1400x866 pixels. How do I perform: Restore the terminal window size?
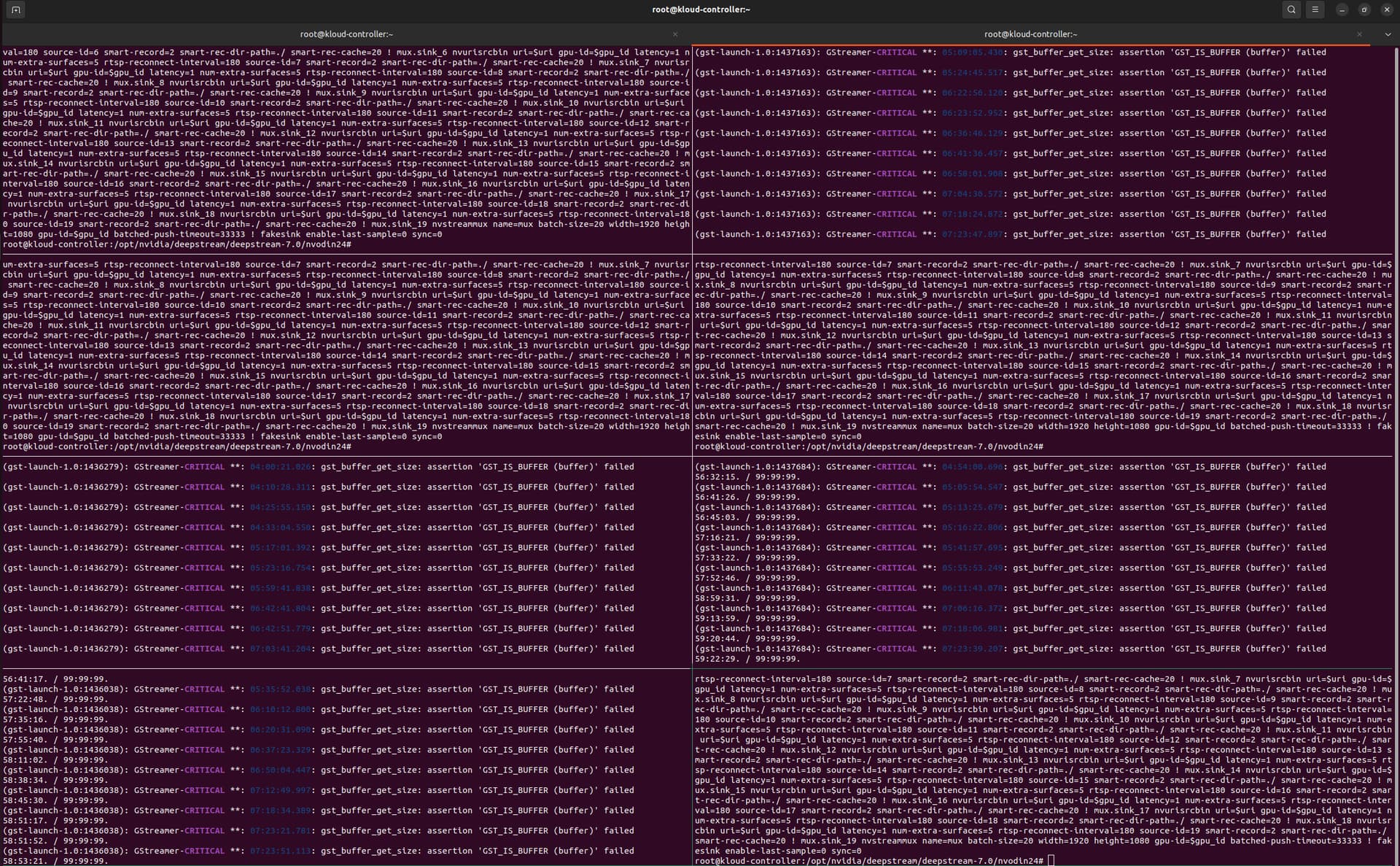[x=1364, y=9]
